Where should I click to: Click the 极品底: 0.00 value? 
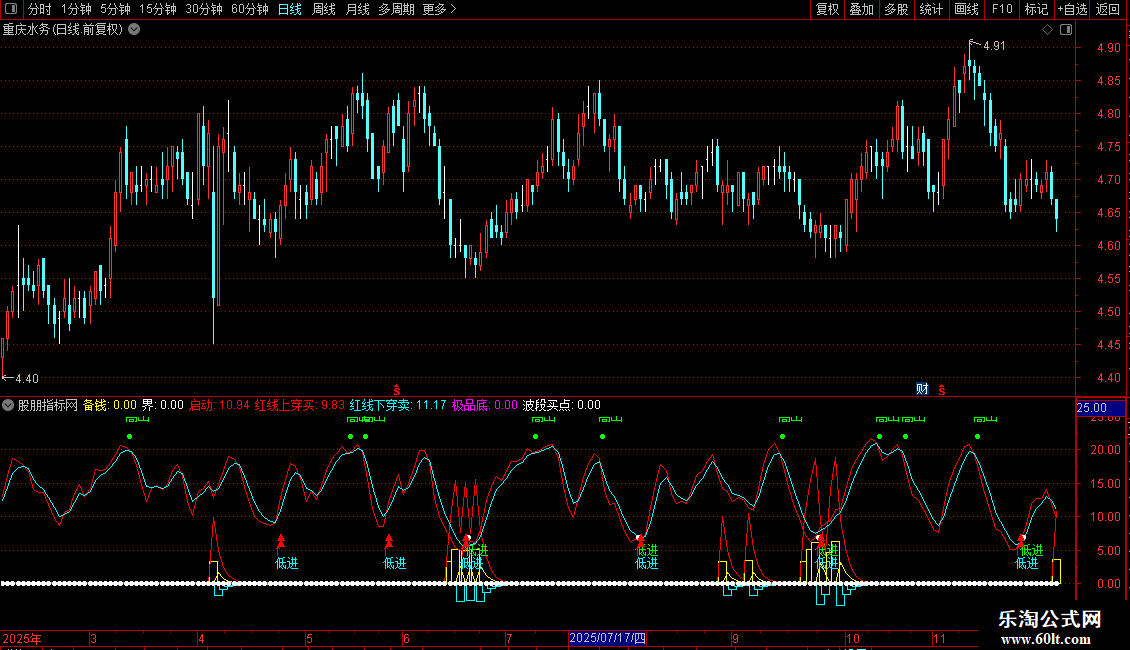[484, 406]
